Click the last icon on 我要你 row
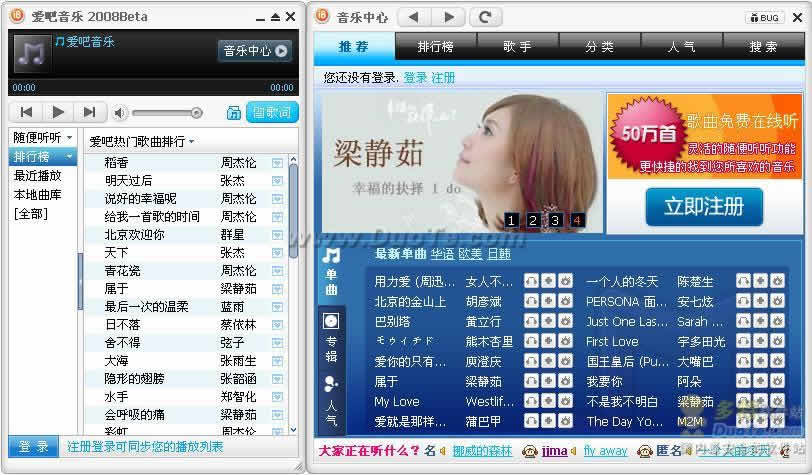The image size is (812, 475). [777, 381]
